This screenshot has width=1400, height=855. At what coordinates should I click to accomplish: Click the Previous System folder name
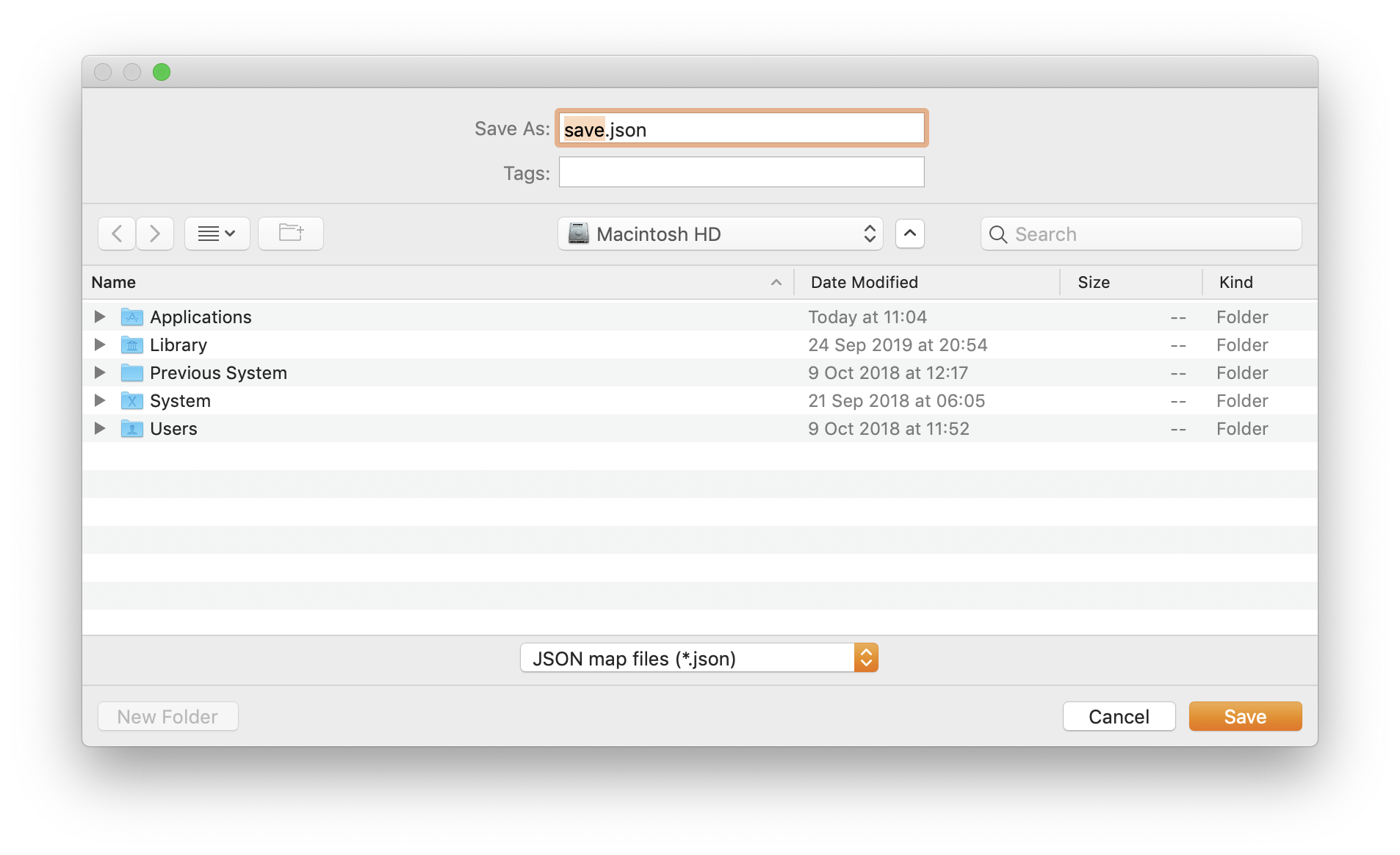click(218, 373)
